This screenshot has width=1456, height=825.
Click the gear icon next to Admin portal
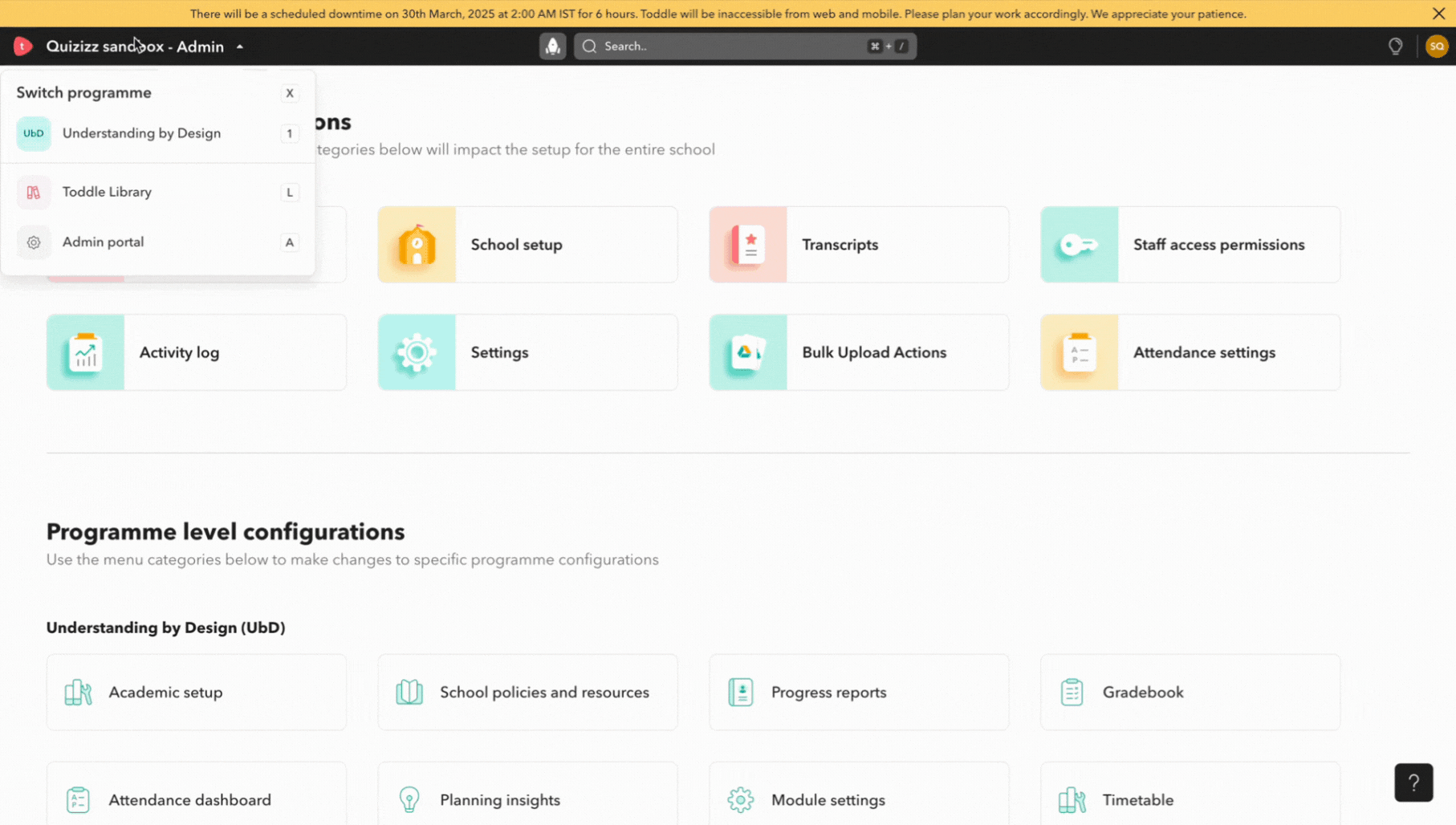[x=33, y=242]
